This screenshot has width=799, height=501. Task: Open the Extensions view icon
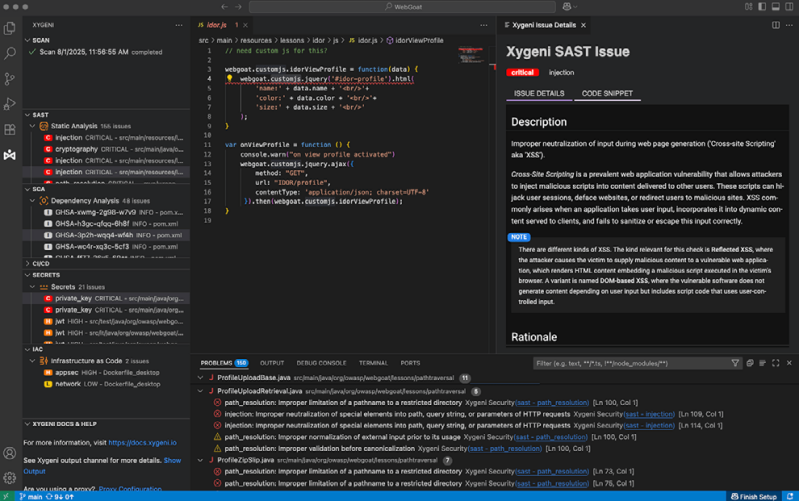10,129
